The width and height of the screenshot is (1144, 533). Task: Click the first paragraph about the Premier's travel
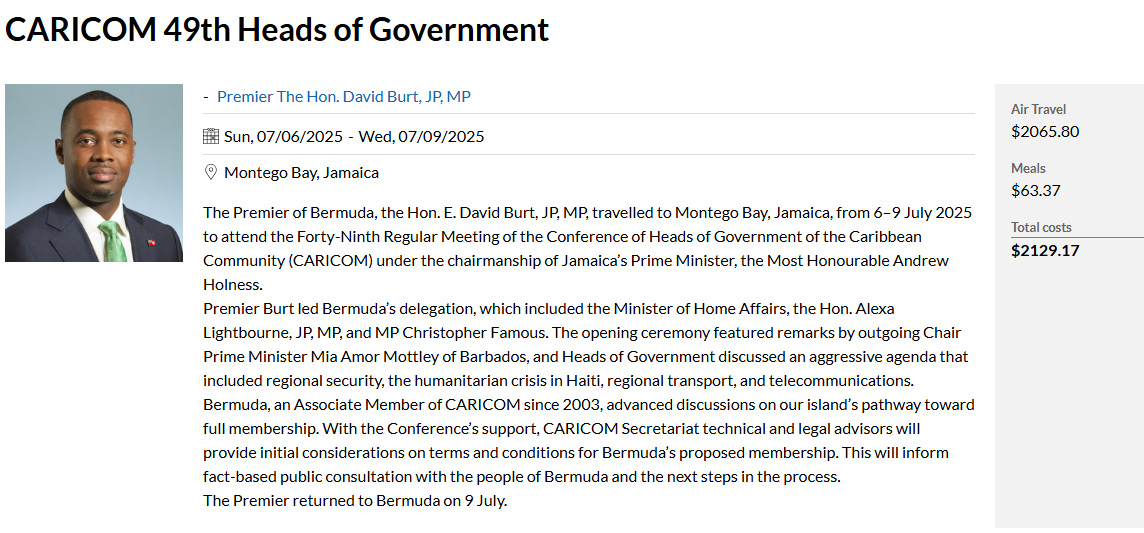point(588,249)
